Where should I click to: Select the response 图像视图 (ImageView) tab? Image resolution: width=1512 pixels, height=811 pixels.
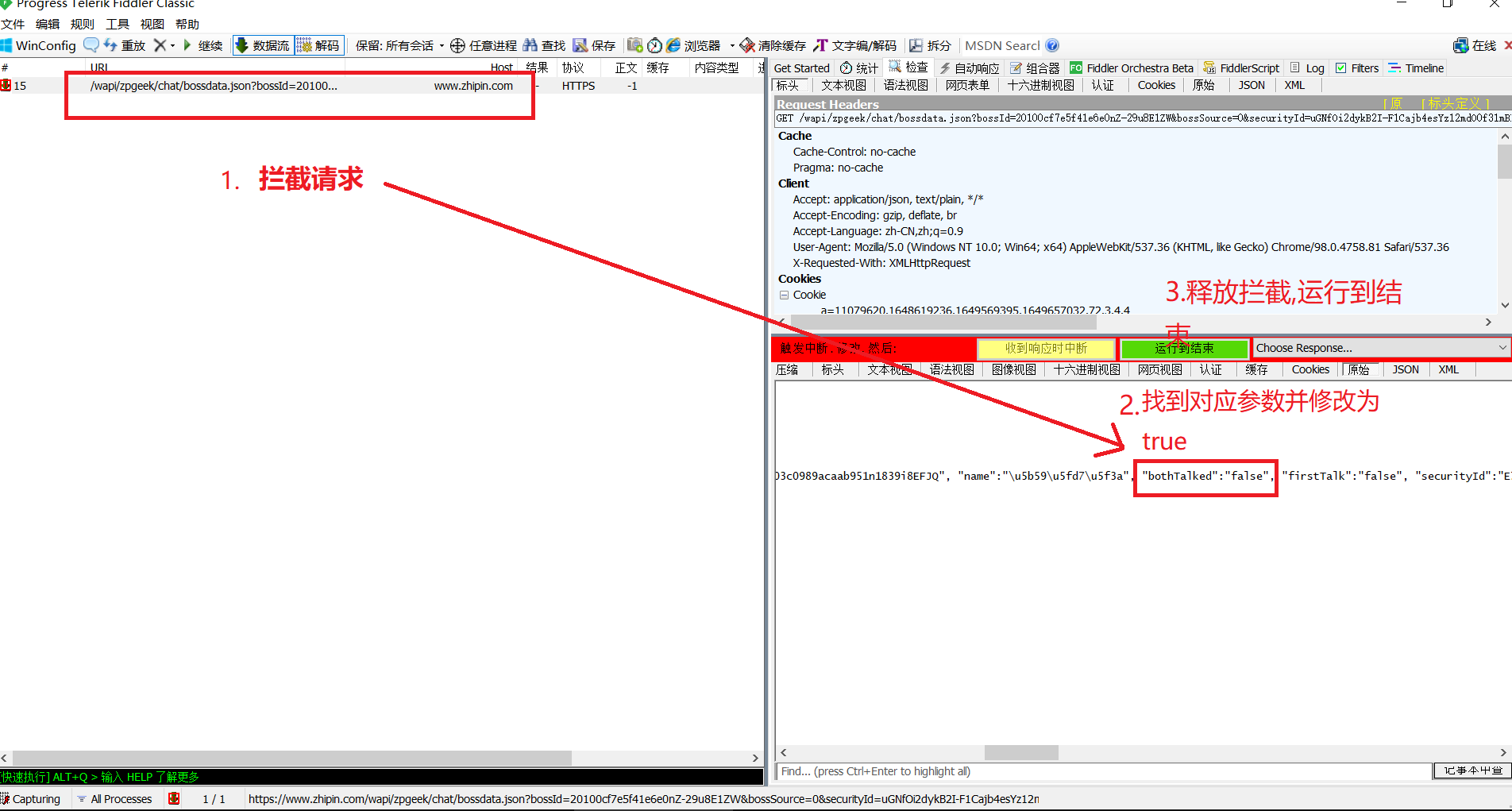pyautogui.click(x=1013, y=369)
